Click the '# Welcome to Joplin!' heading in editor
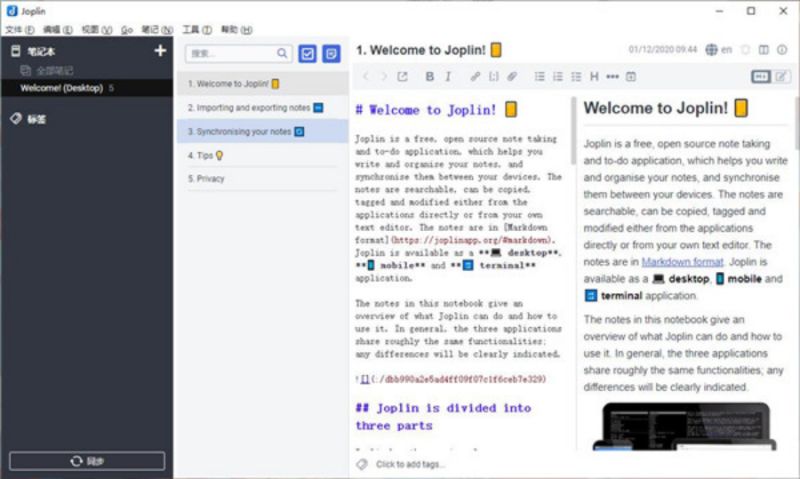 coord(436,110)
